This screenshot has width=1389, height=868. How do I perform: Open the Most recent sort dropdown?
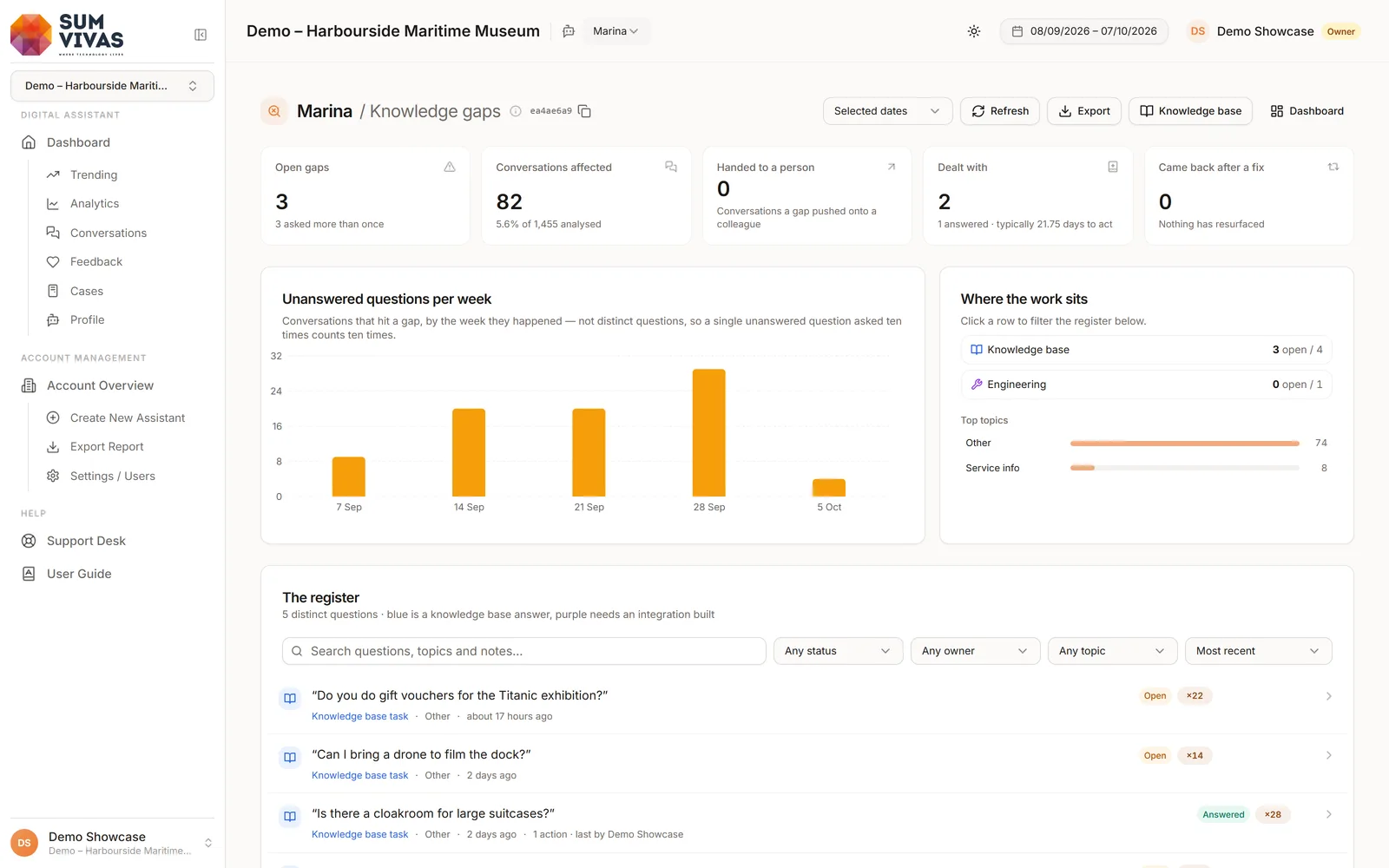click(1258, 651)
